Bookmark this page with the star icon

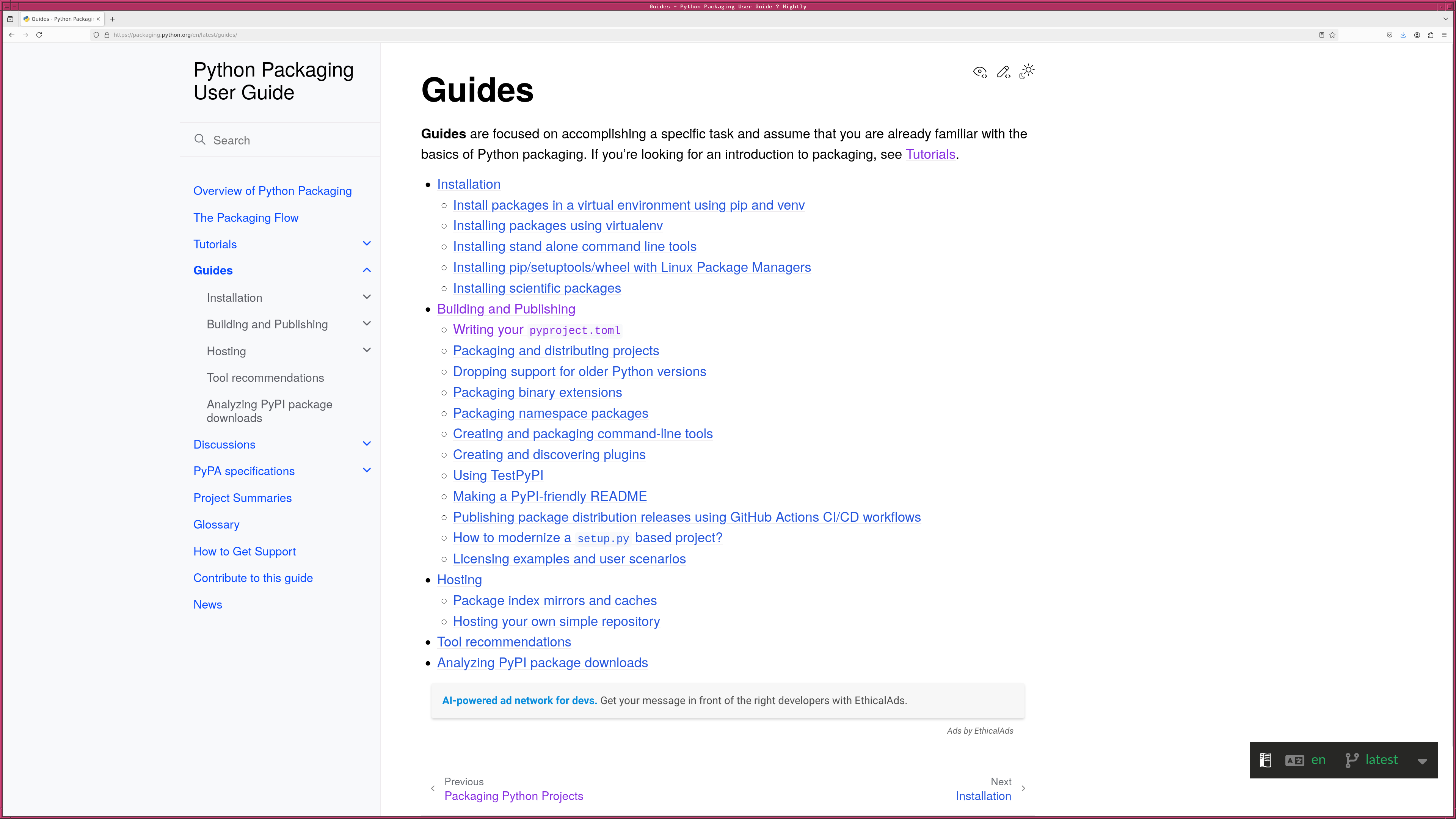(1332, 35)
